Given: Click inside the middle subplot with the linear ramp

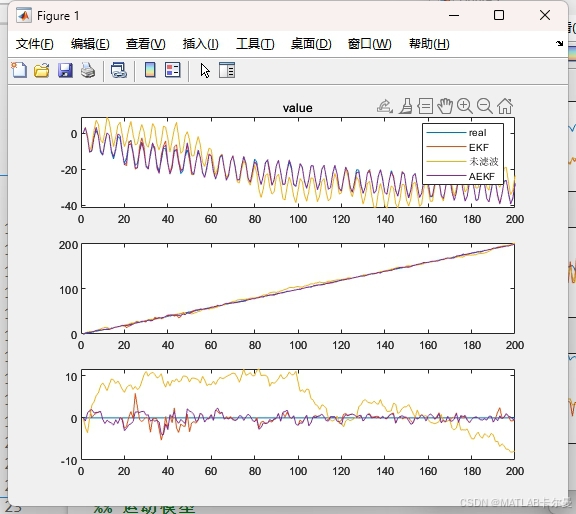Looking at the screenshot, I should coord(298,288).
